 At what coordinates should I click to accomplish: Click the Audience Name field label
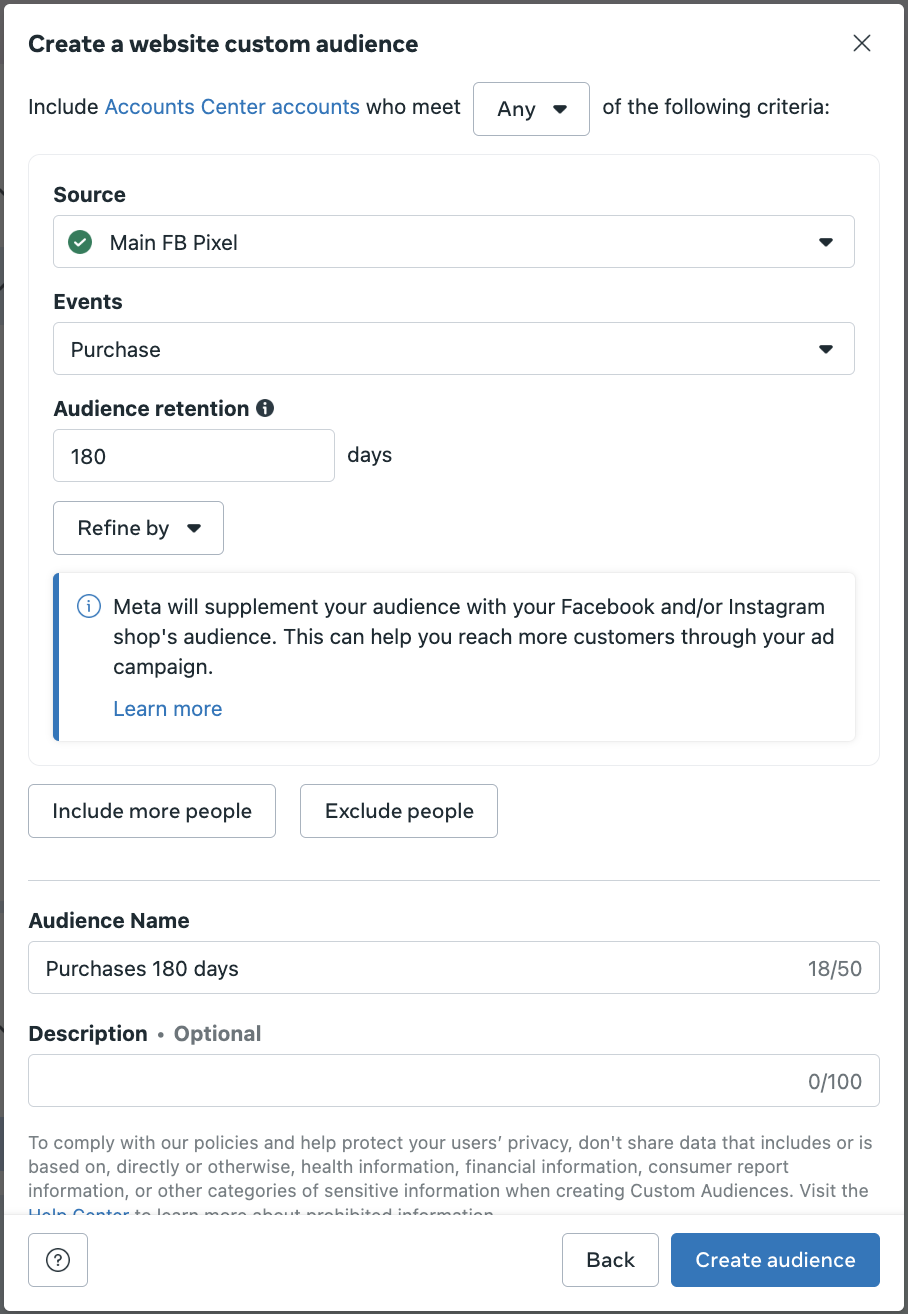click(109, 921)
